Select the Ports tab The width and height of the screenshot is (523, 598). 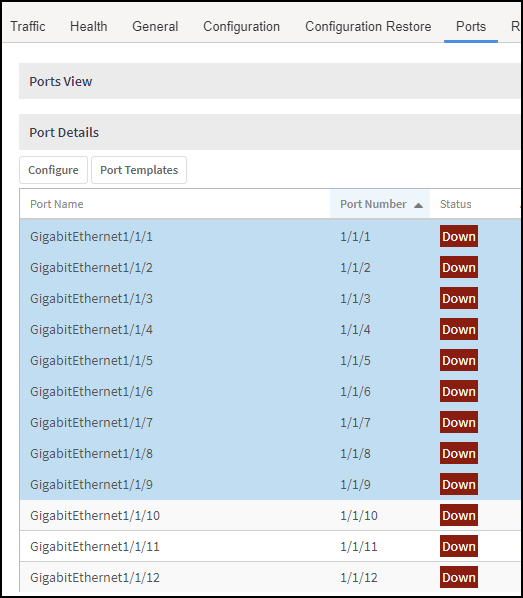[x=471, y=27]
